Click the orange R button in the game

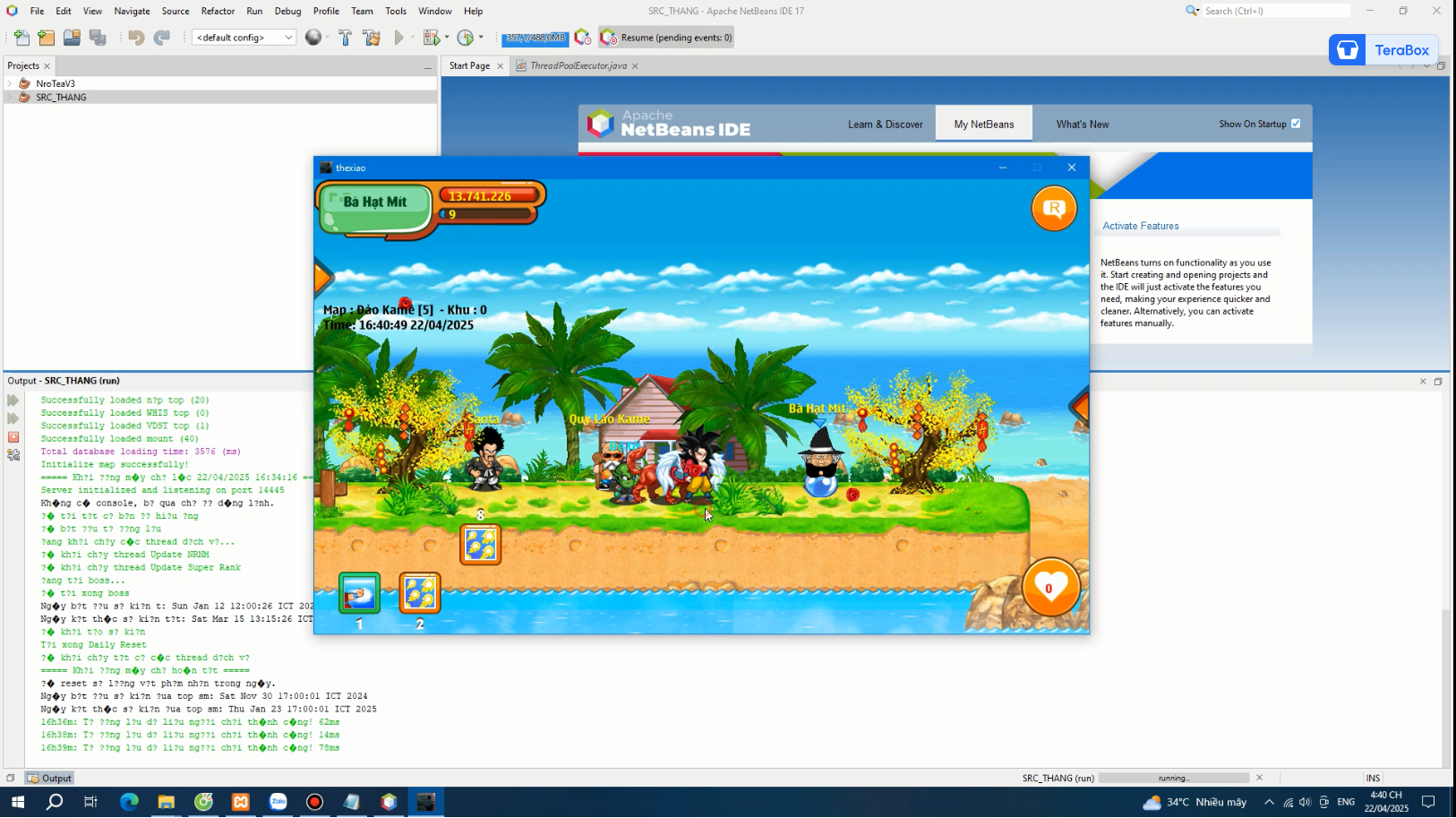click(1054, 209)
